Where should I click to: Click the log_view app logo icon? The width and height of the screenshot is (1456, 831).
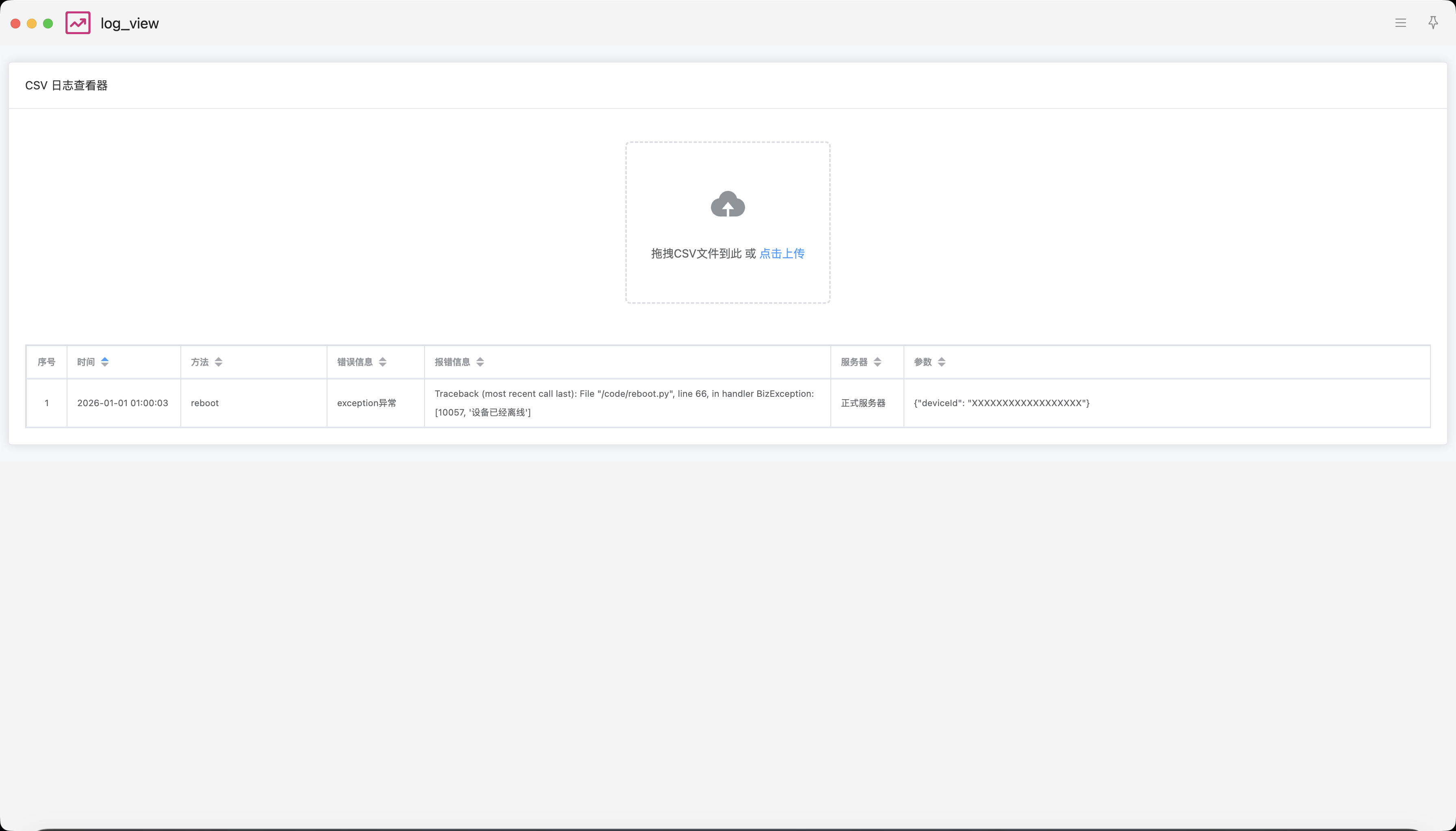click(78, 23)
